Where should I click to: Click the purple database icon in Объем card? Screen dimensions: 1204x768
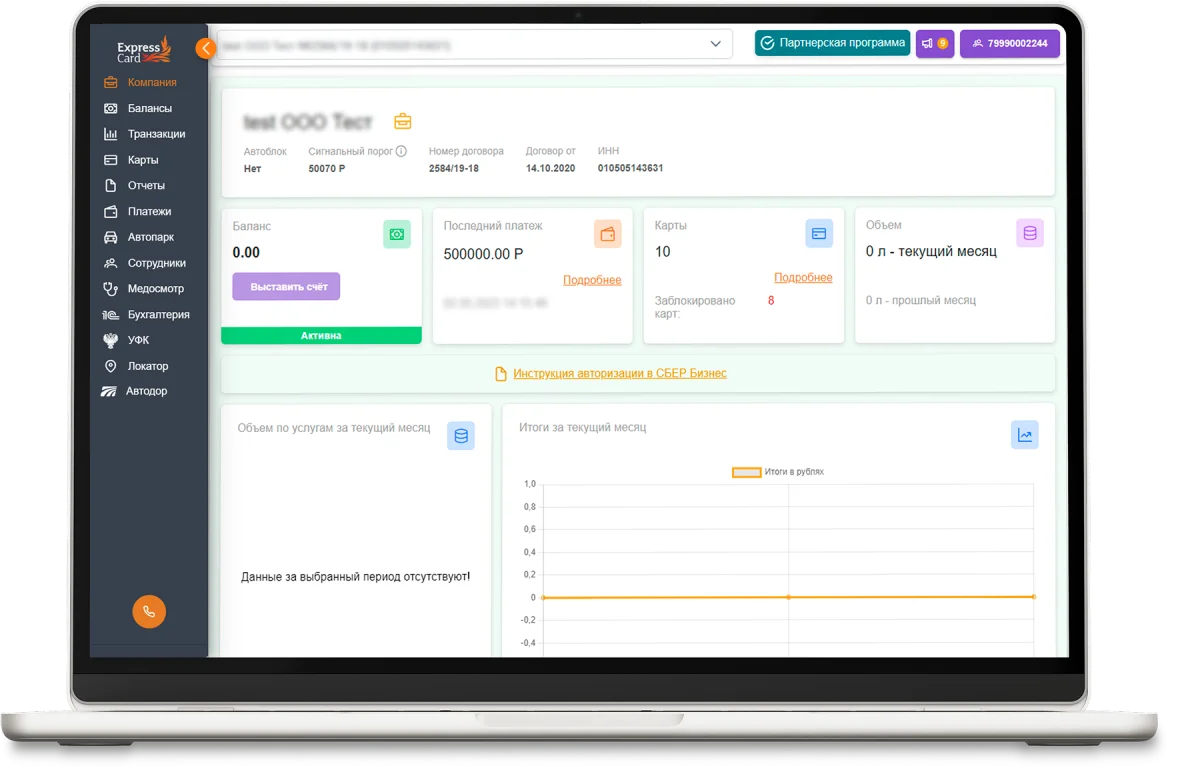[x=1030, y=234]
